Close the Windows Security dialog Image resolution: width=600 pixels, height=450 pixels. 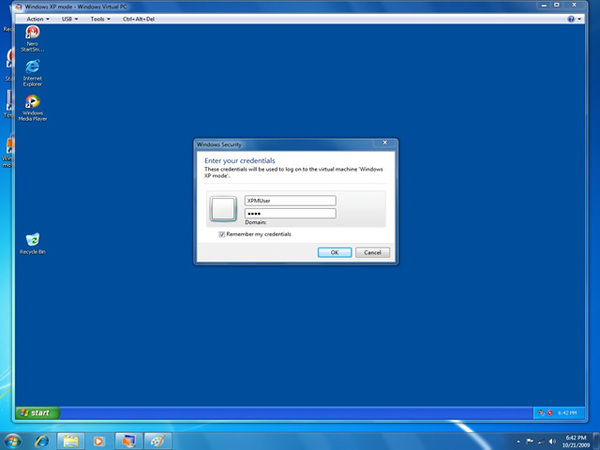[385, 143]
